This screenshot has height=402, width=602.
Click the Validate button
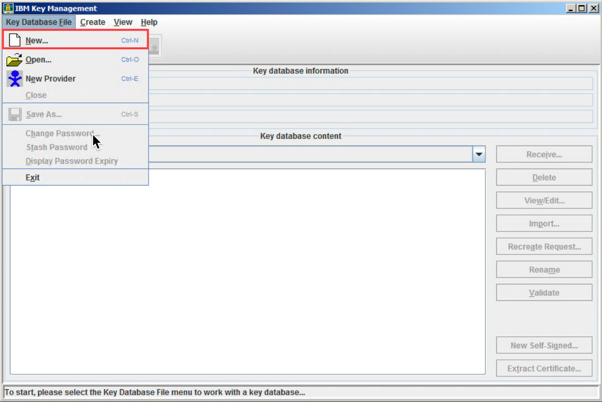[544, 293]
